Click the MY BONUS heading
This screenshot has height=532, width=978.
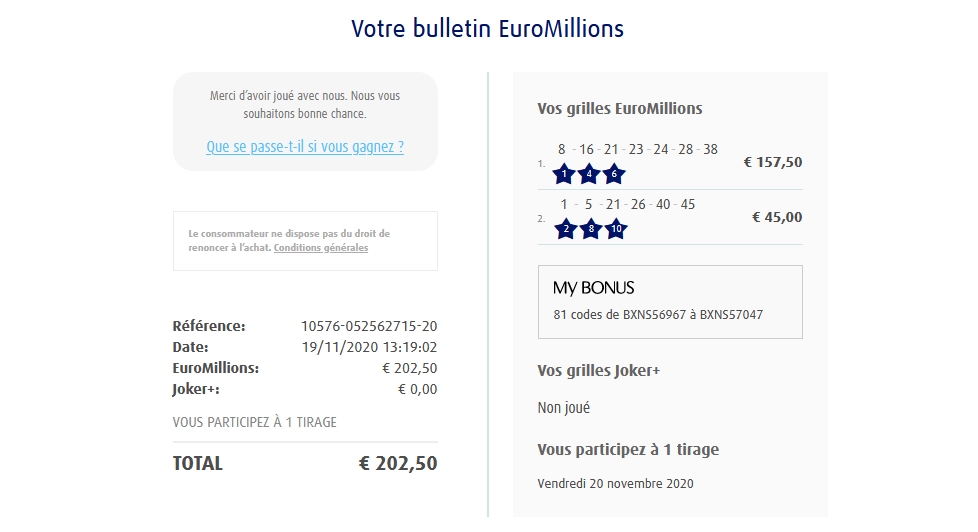594,288
